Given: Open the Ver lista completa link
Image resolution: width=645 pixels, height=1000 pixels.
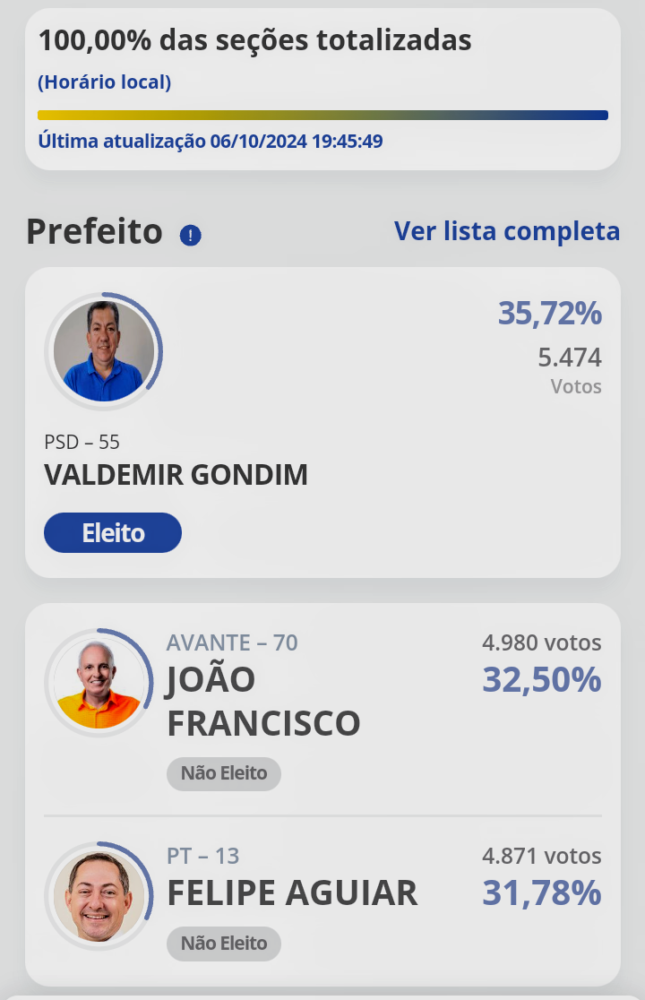Looking at the screenshot, I should (507, 231).
